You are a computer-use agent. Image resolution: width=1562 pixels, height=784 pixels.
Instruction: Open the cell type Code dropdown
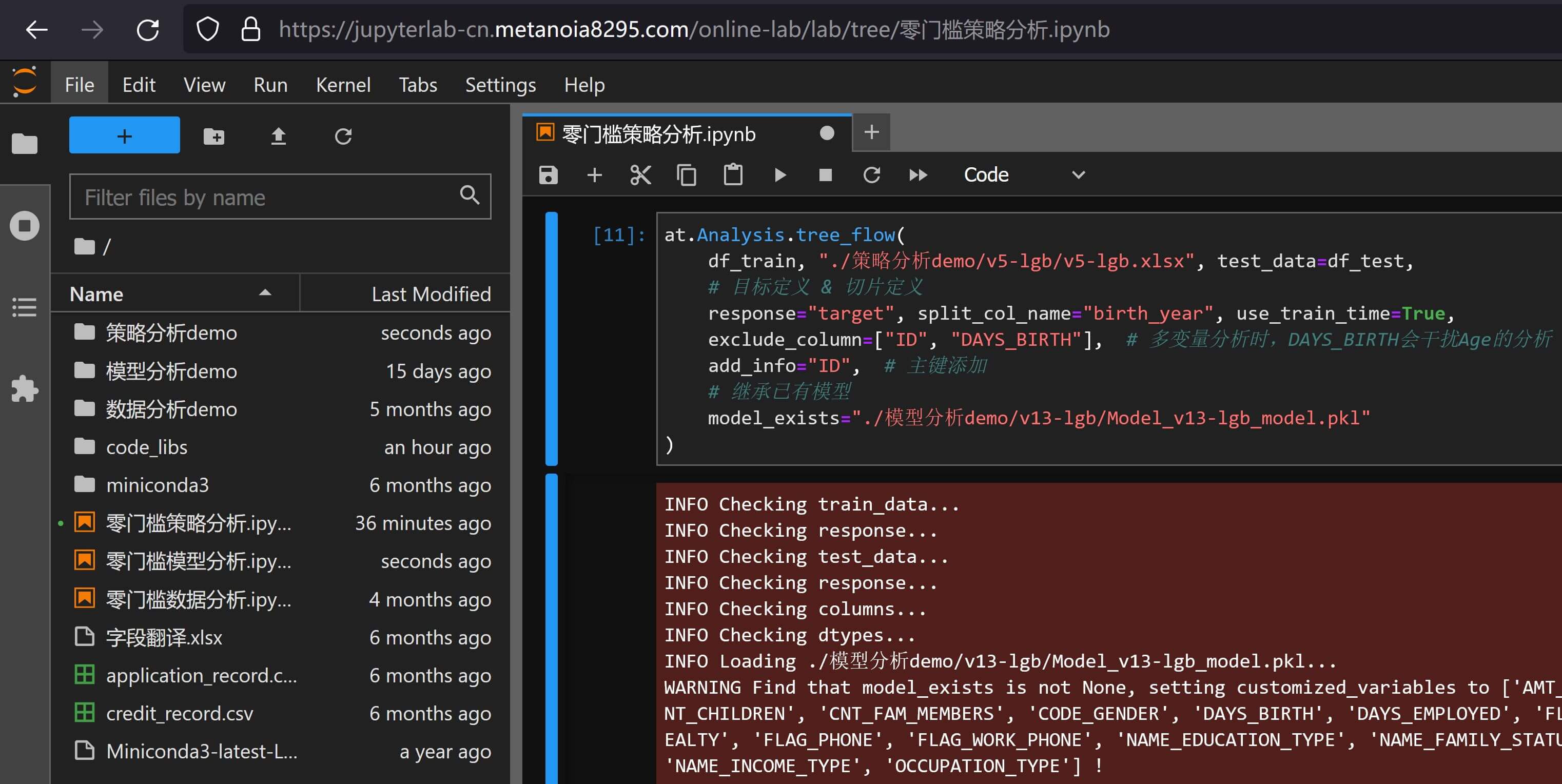[x=1024, y=175]
